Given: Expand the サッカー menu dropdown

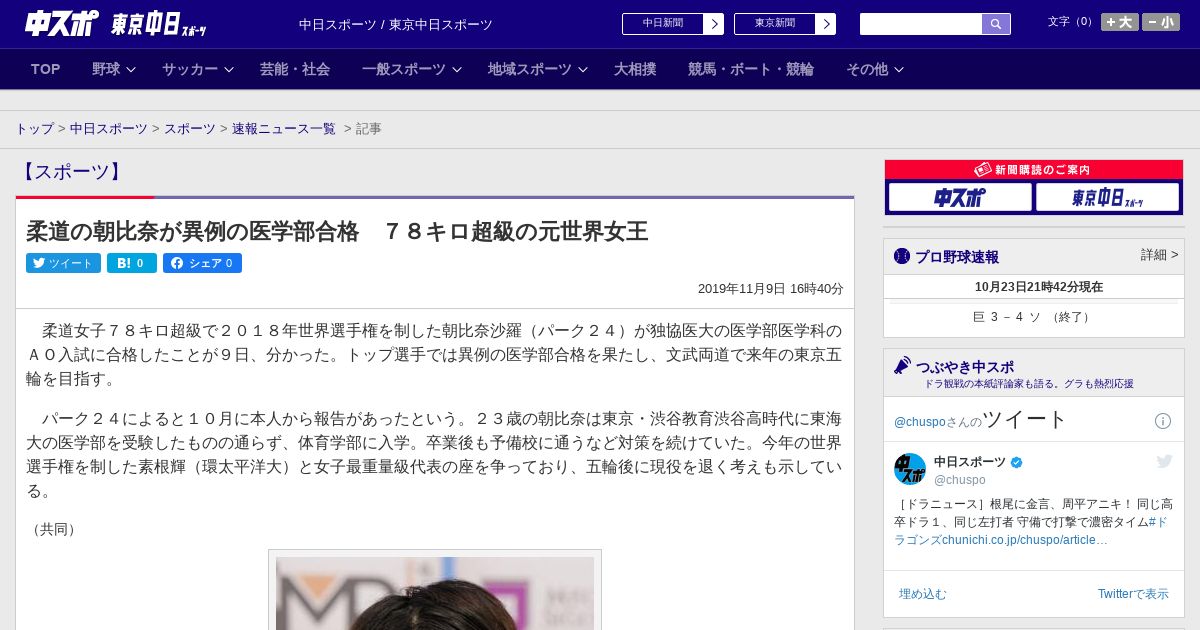Looking at the screenshot, I should point(198,69).
